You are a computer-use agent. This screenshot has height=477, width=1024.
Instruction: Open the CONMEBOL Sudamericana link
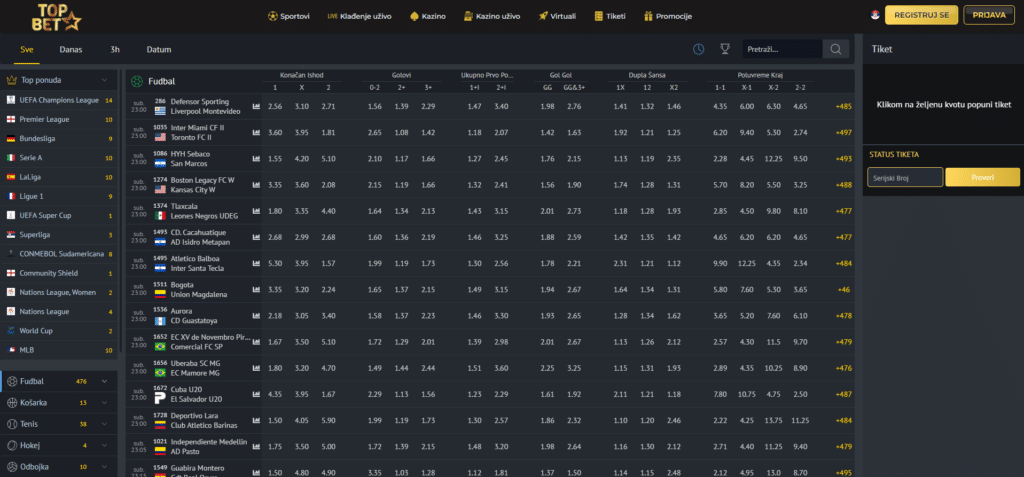coord(61,254)
